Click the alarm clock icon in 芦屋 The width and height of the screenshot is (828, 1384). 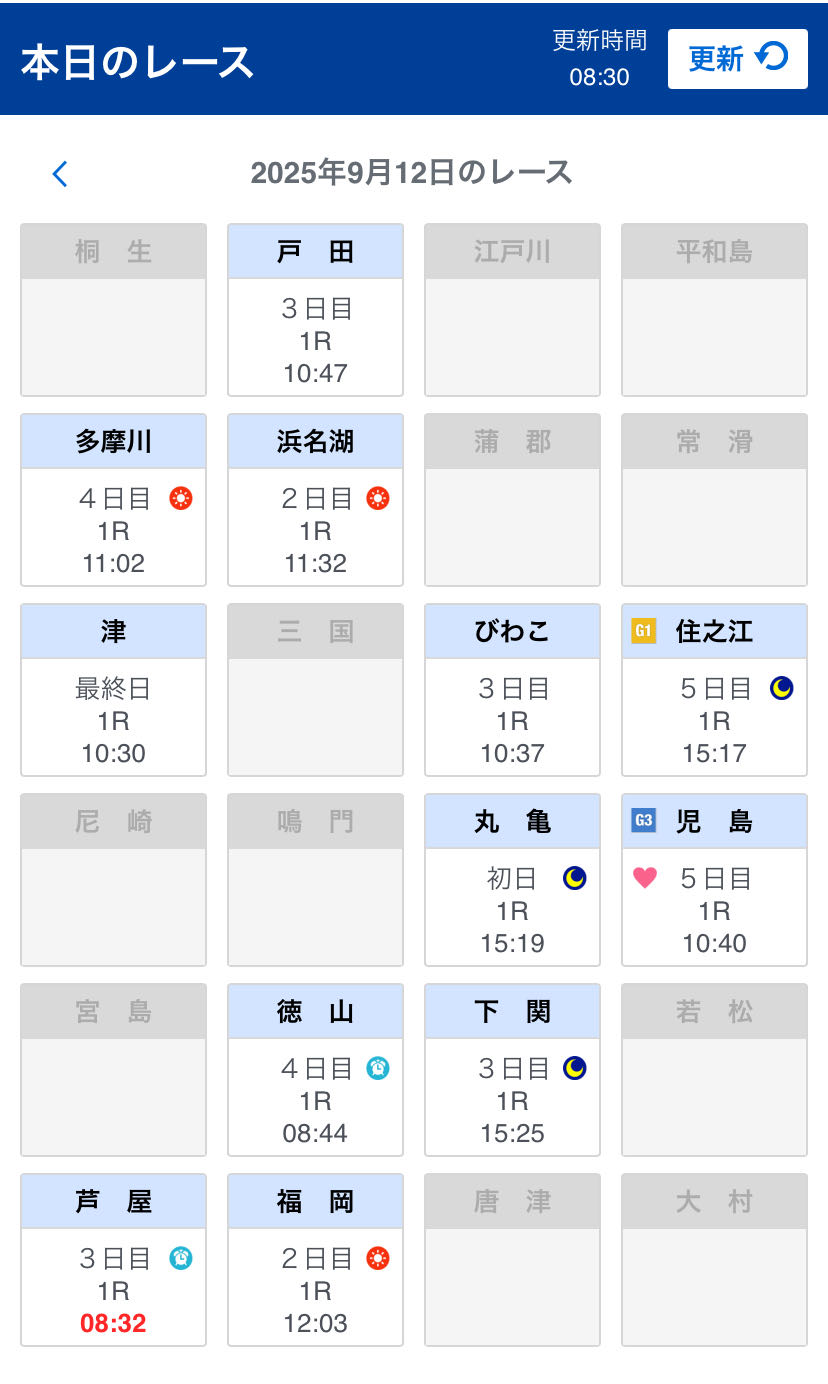point(180,1258)
